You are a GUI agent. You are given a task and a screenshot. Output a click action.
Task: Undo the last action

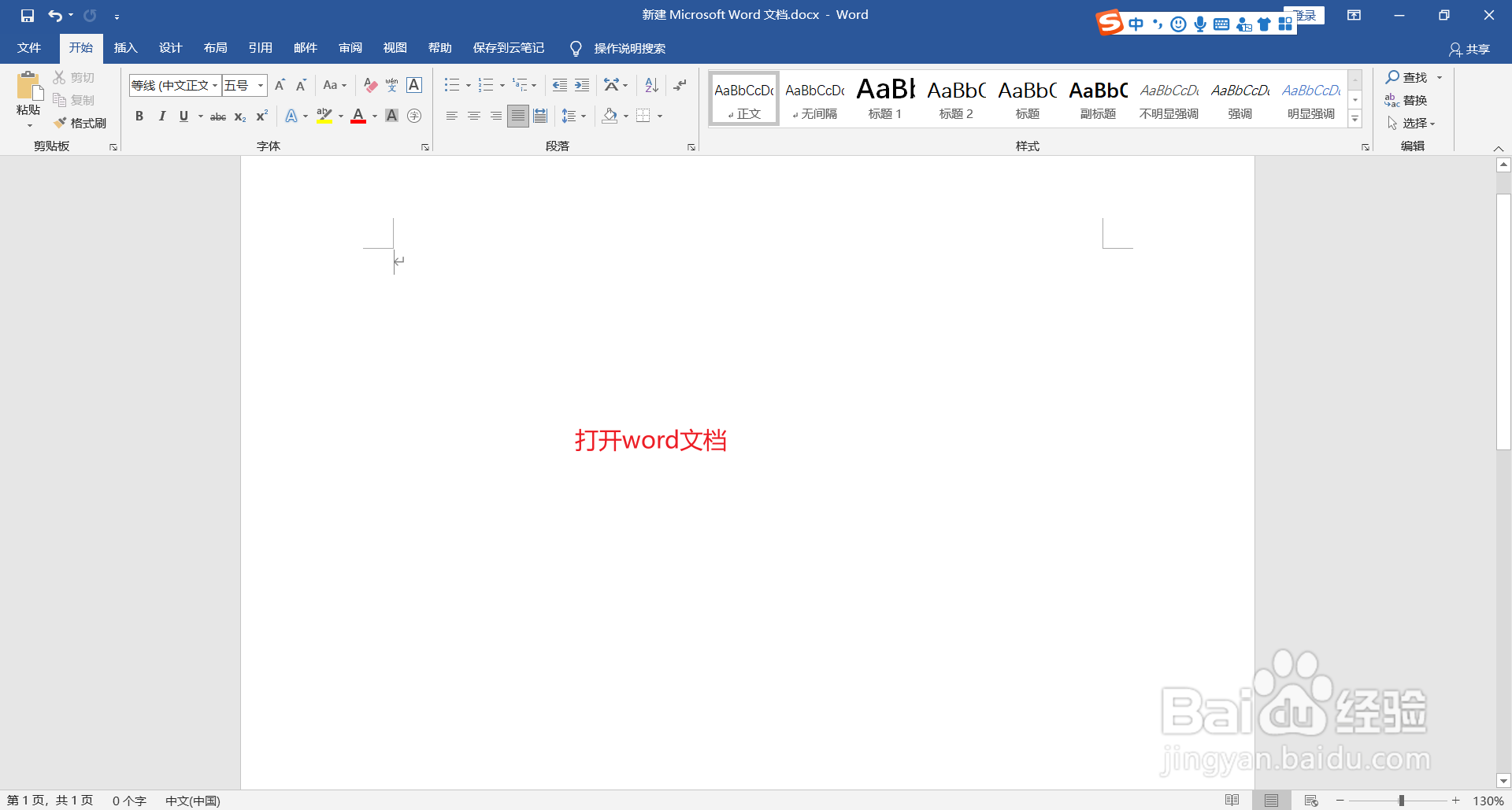(54, 15)
